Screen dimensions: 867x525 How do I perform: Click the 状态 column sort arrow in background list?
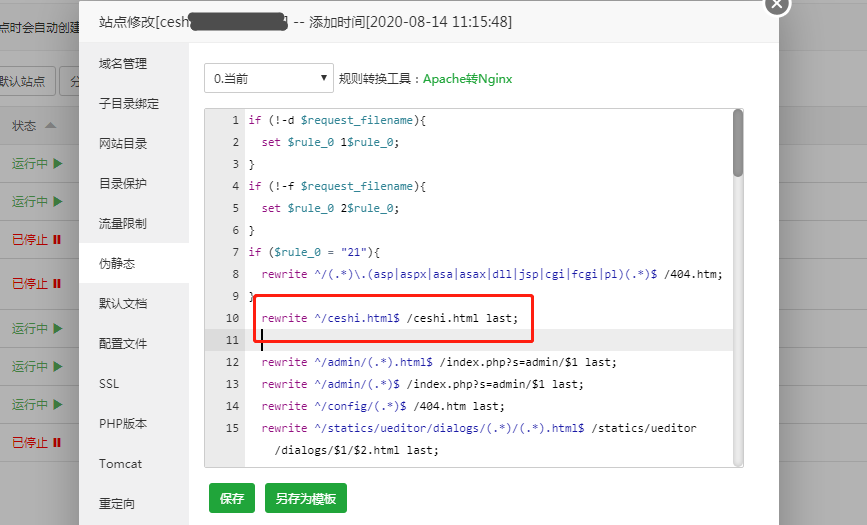coord(50,126)
